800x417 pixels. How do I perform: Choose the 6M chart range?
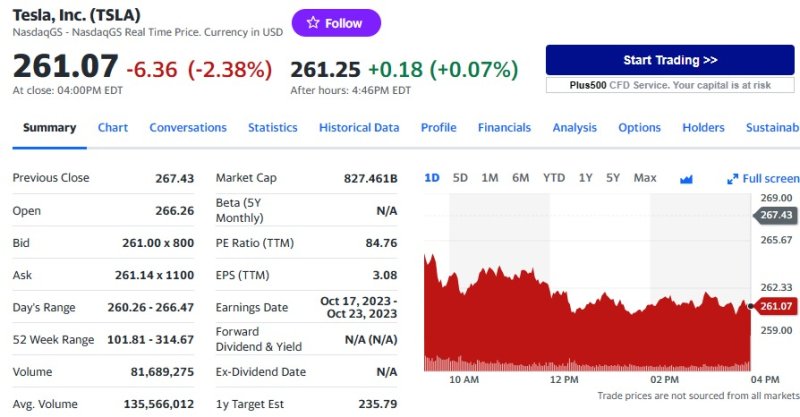521,178
